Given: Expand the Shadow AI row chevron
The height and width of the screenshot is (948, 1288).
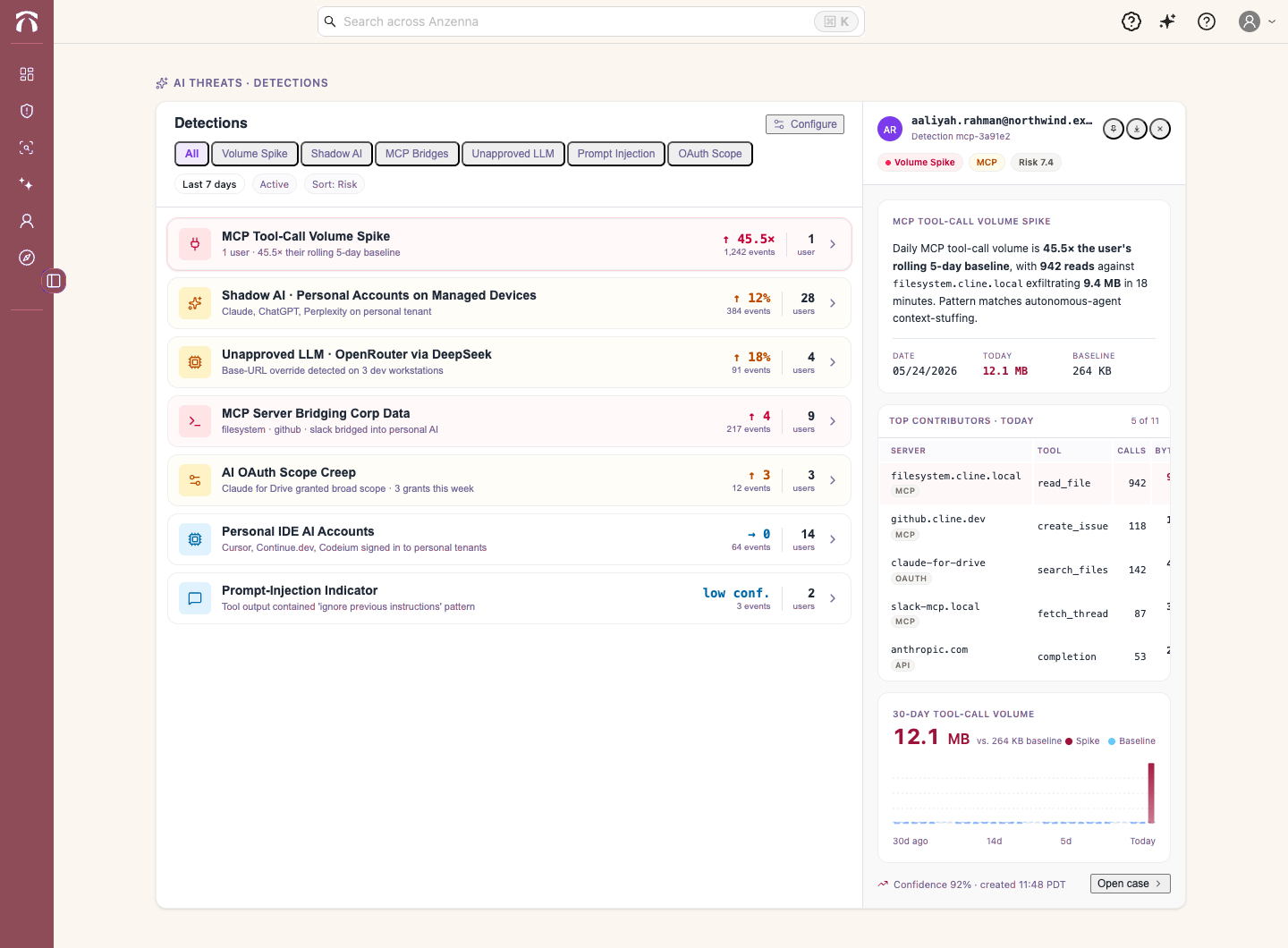Looking at the screenshot, I should pyautogui.click(x=833, y=303).
